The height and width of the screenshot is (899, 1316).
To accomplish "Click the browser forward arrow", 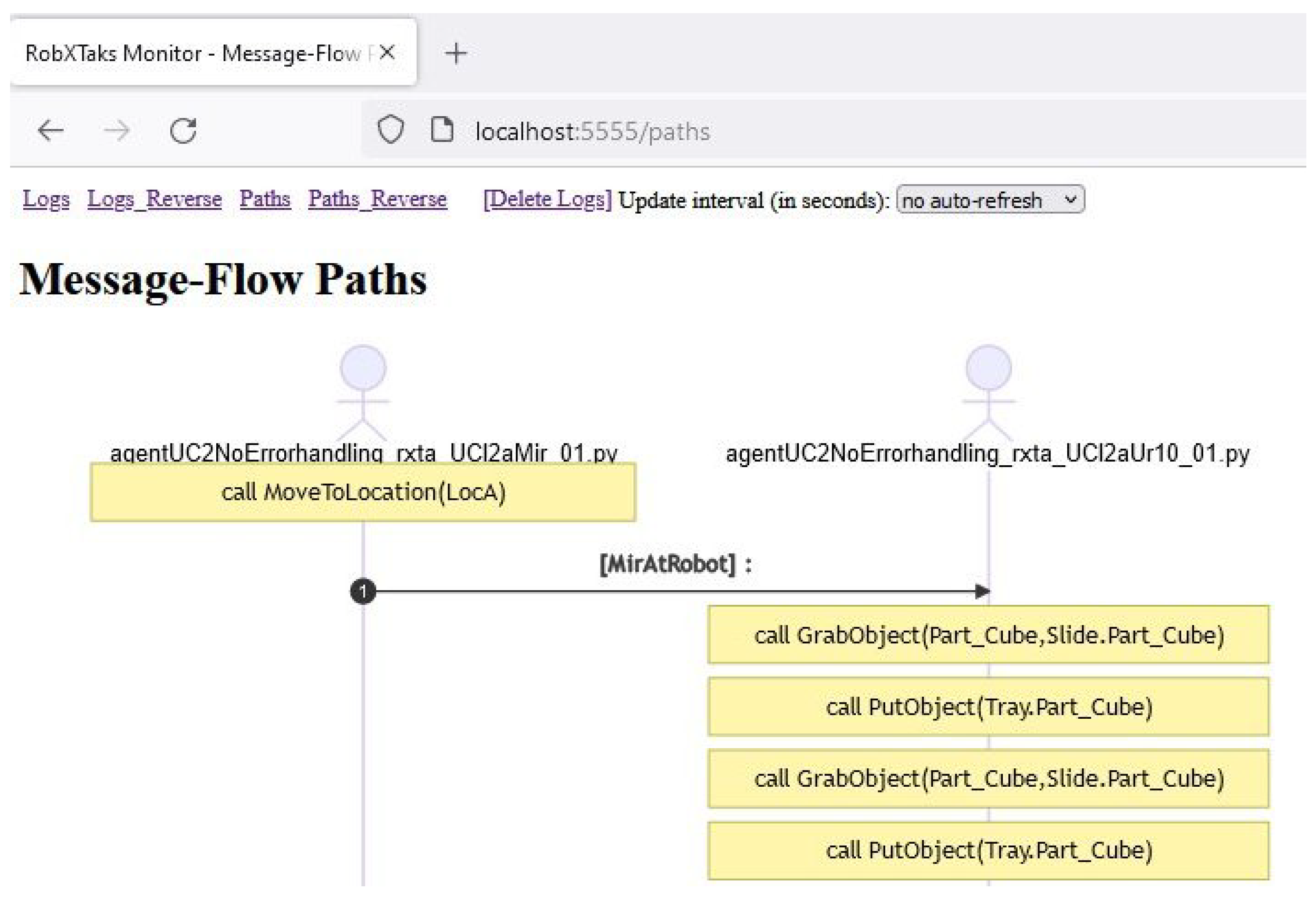I will tap(117, 131).
